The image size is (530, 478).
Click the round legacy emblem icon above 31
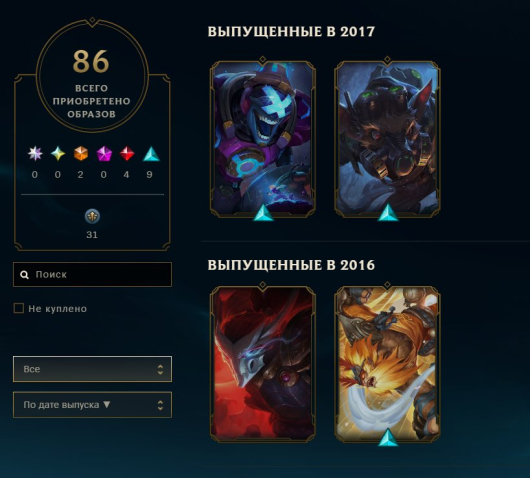tap(92, 216)
